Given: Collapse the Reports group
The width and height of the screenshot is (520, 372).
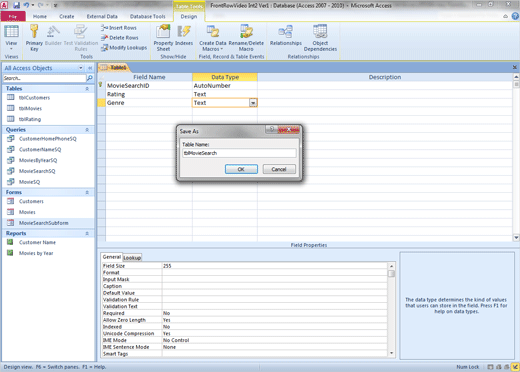Looking at the screenshot, I should [x=87, y=233].
